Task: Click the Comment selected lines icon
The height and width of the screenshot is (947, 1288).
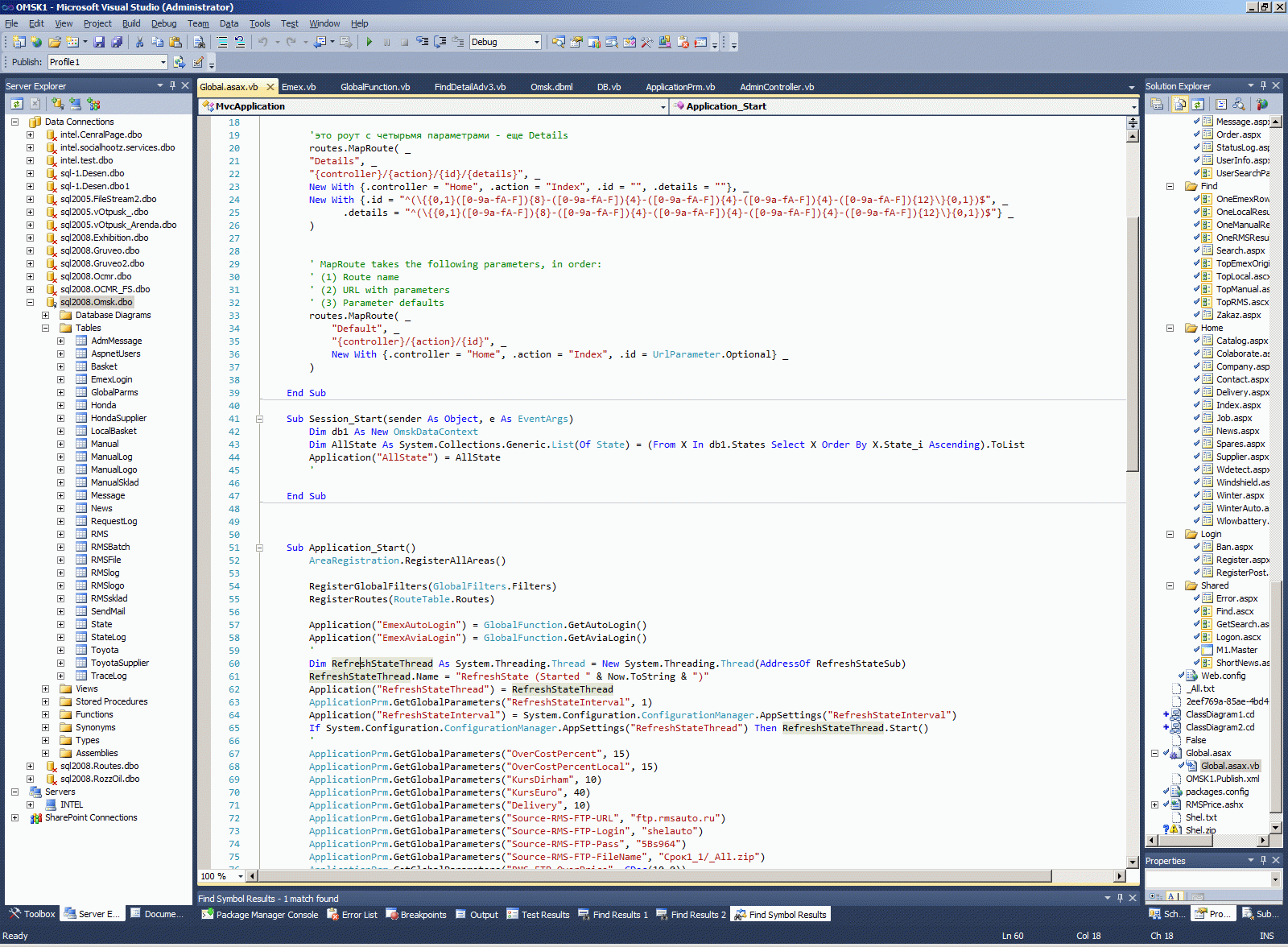Action: 221,42
